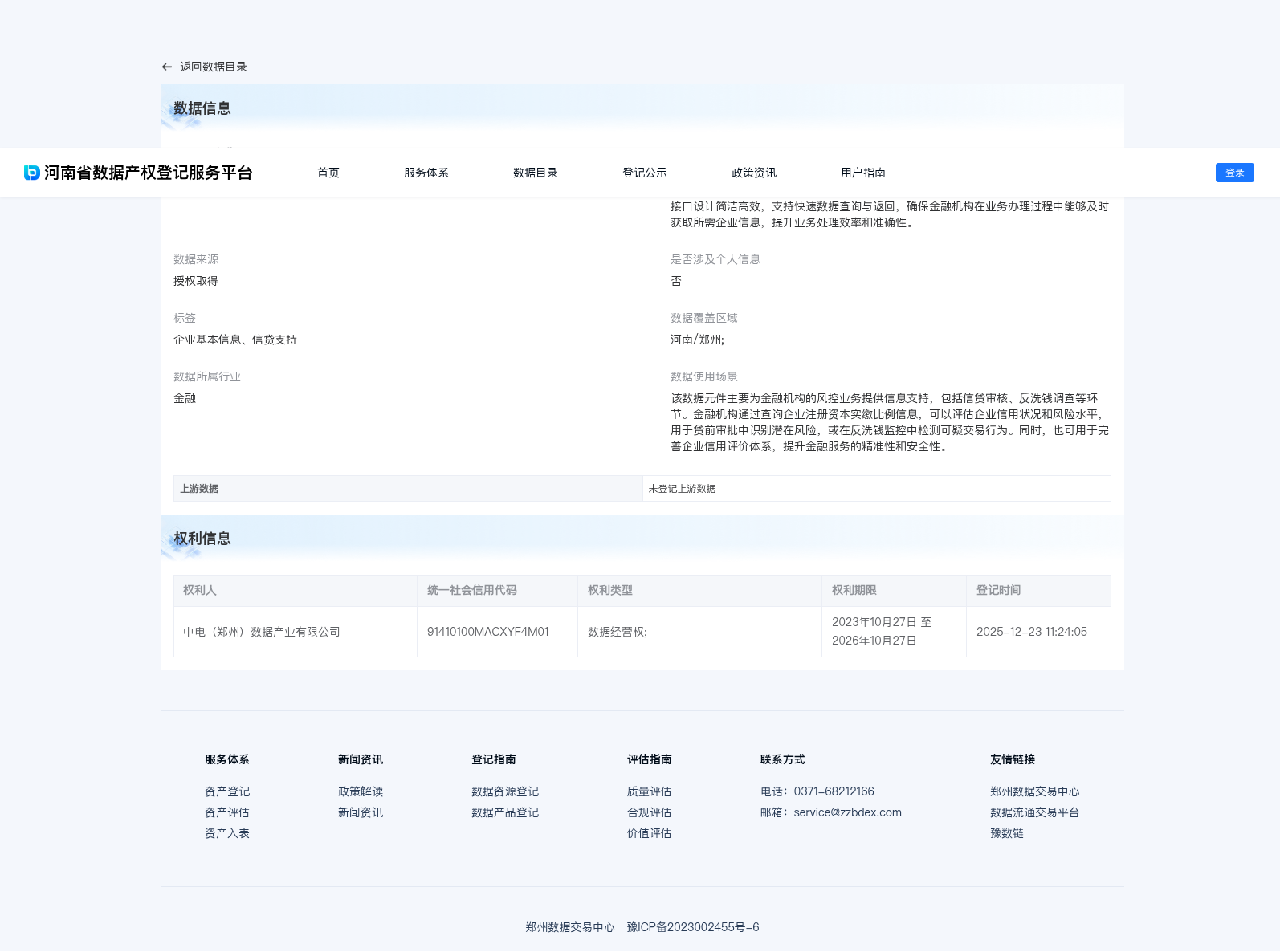Open footer link 数据产品登记
Viewport: 1280px width, 952px height.
(505, 812)
